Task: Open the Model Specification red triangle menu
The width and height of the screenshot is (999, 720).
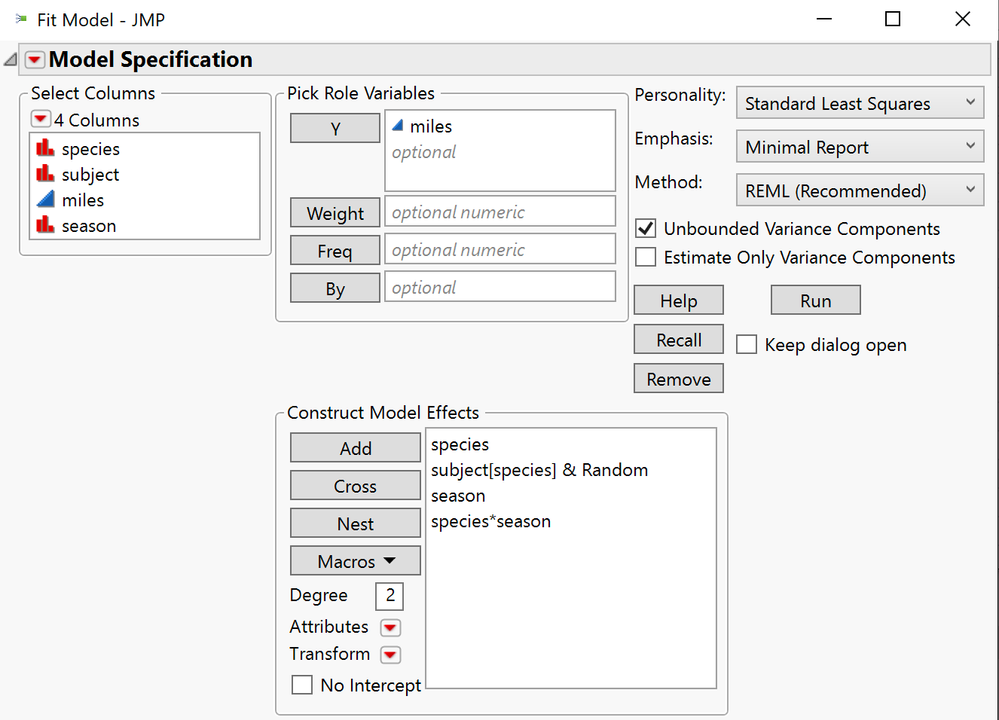Action: point(33,59)
